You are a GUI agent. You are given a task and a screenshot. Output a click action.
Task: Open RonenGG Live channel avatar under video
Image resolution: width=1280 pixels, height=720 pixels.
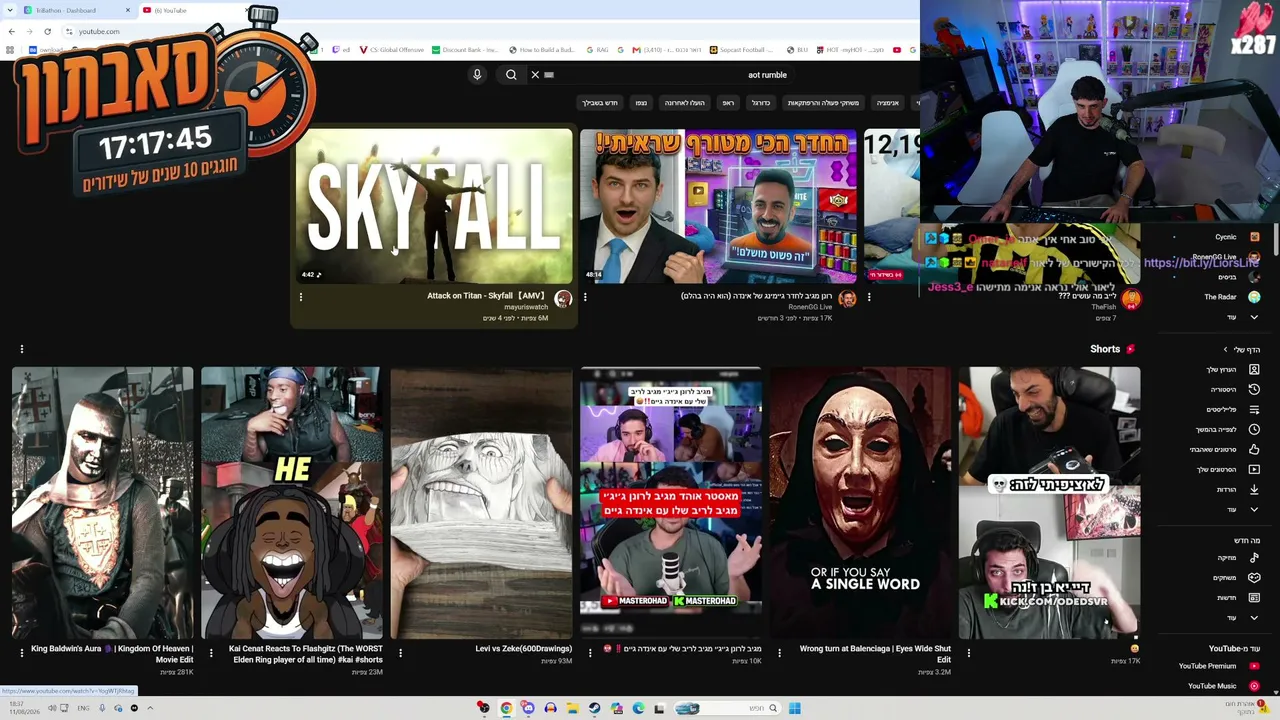tap(847, 299)
